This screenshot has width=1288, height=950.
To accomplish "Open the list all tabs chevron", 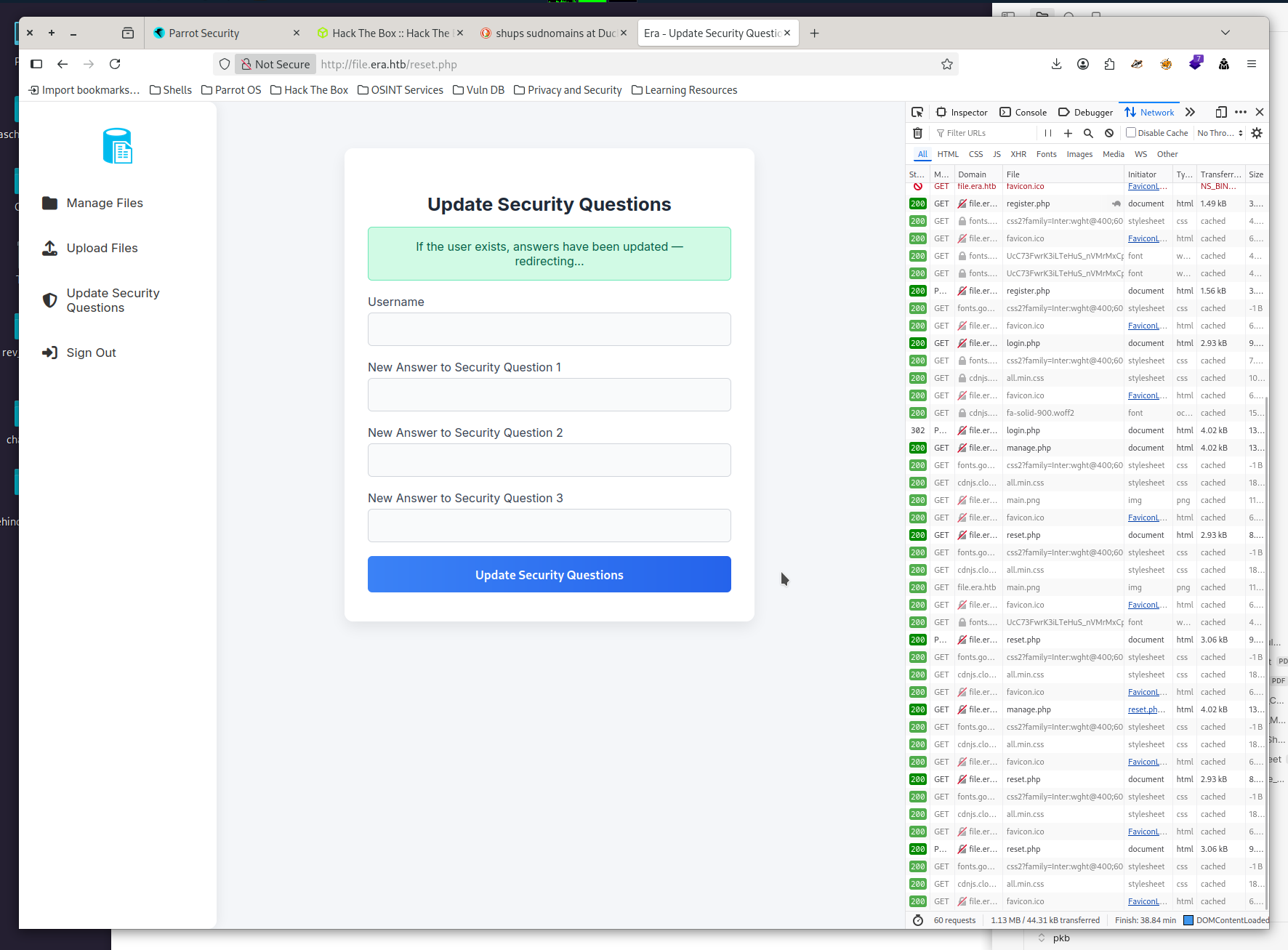I will coord(1225,33).
